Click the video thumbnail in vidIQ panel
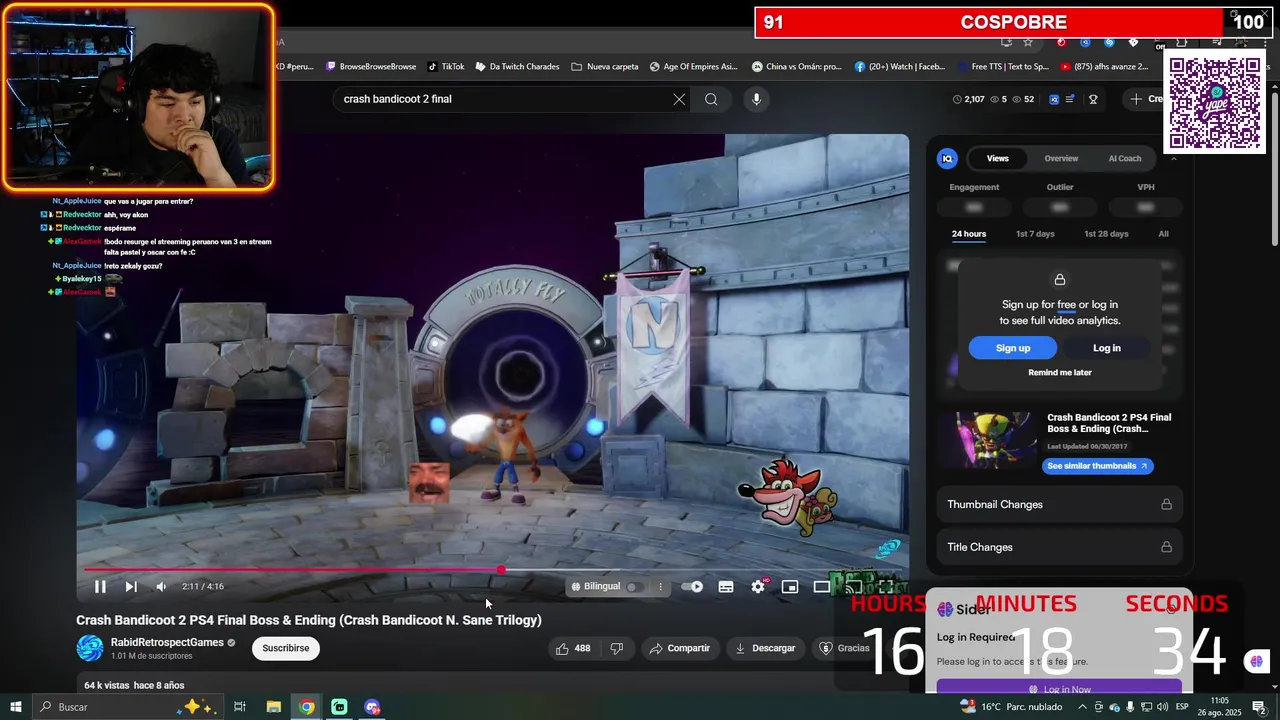The width and height of the screenshot is (1280, 720). click(990, 441)
